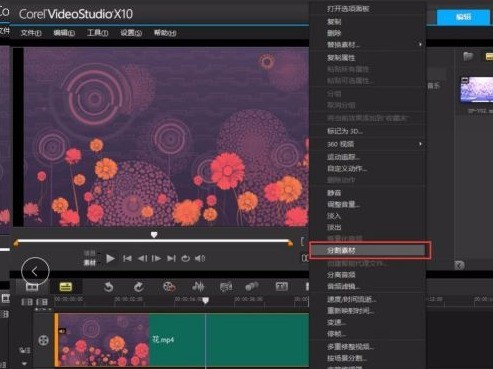Click orange trim-in marker on preview bar
The height and width of the screenshot is (369, 493).
pyautogui.click(x=16, y=243)
